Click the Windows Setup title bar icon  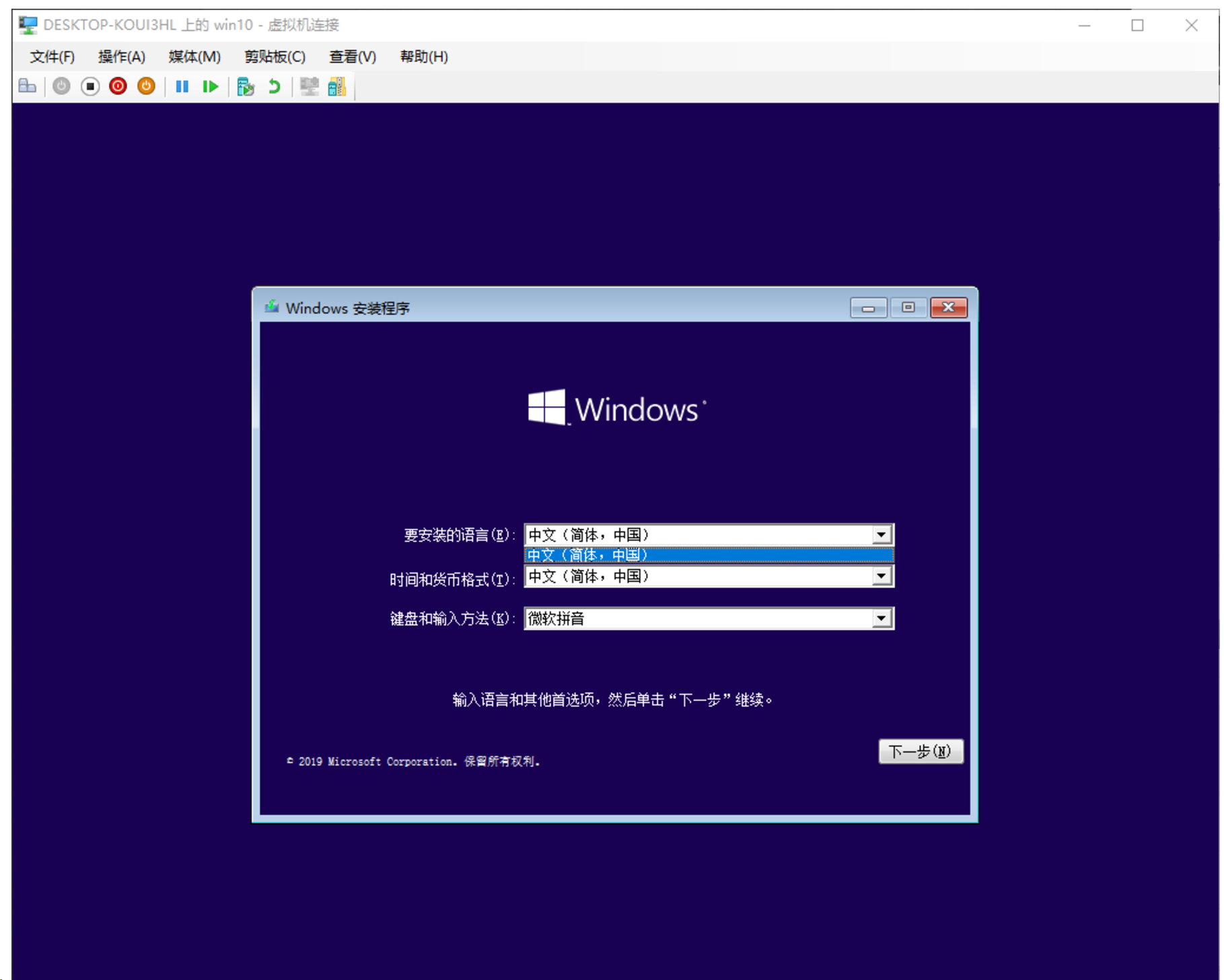[272, 307]
